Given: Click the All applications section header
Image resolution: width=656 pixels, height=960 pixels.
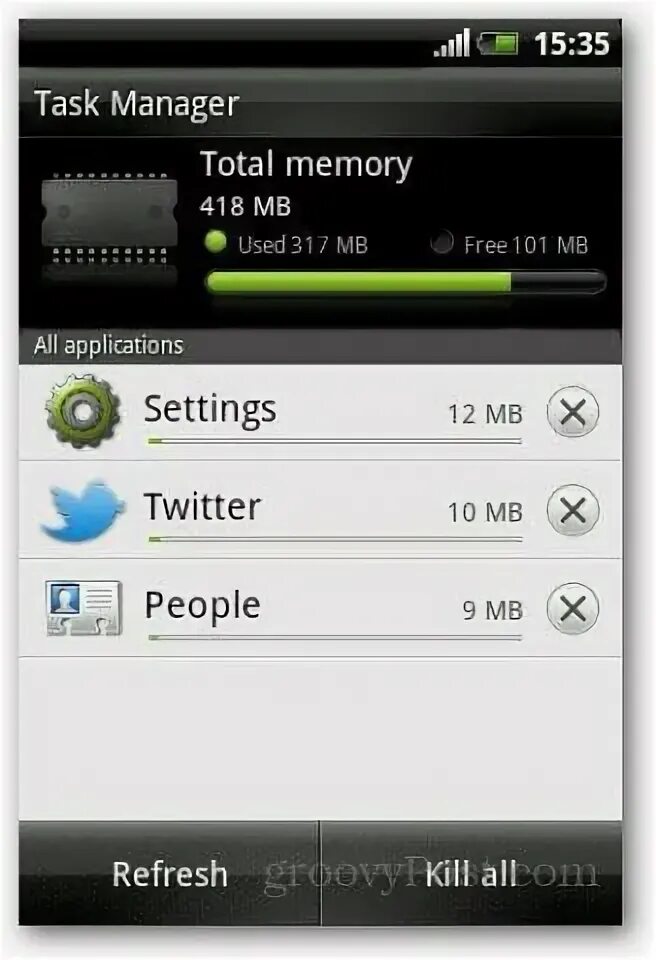Looking at the screenshot, I should click(x=320, y=345).
